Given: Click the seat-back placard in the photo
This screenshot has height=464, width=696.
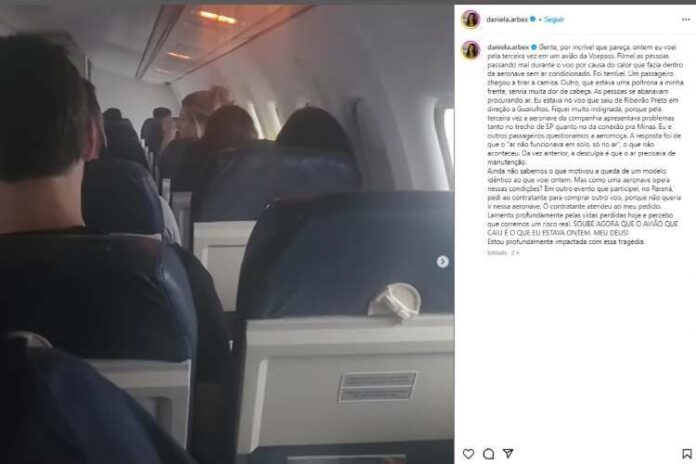Looking at the screenshot, I should click(378, 387).
